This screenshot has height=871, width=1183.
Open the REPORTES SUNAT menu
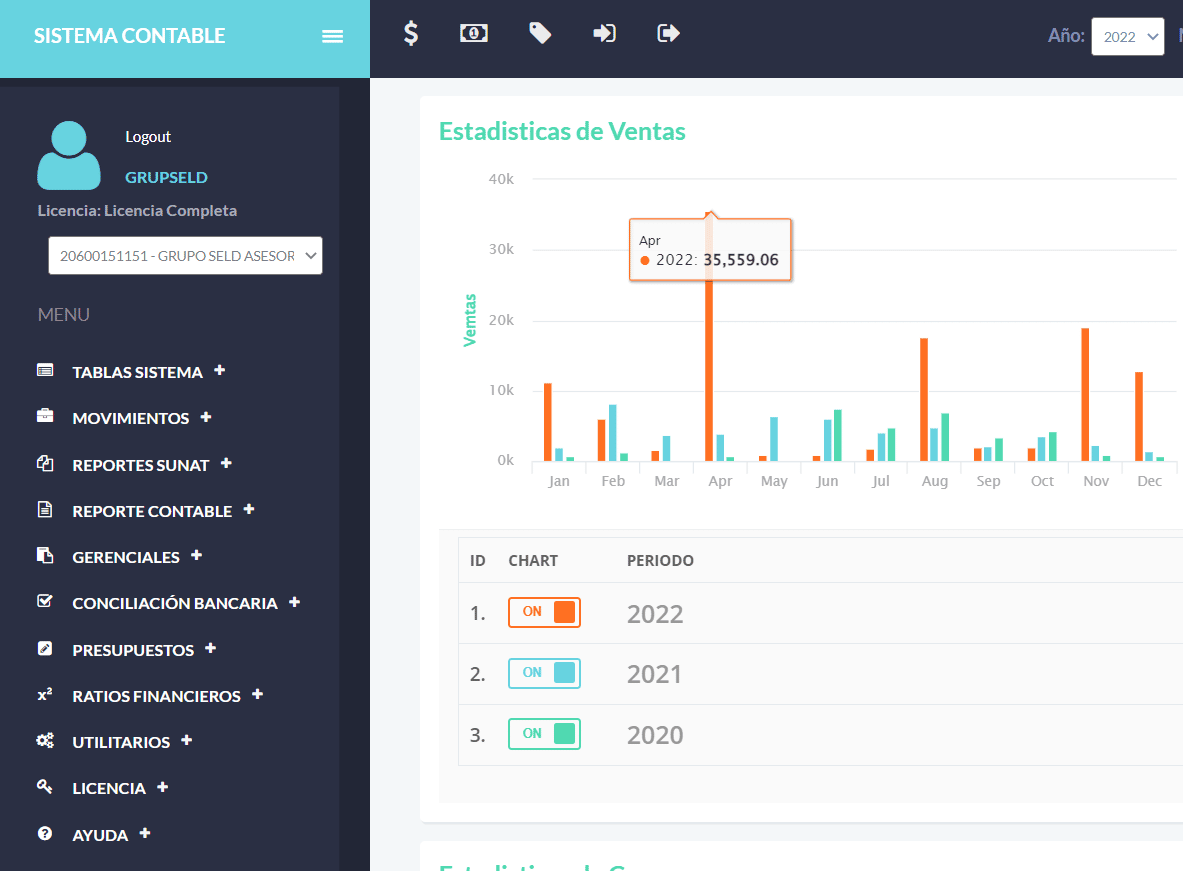coord(140,465)
